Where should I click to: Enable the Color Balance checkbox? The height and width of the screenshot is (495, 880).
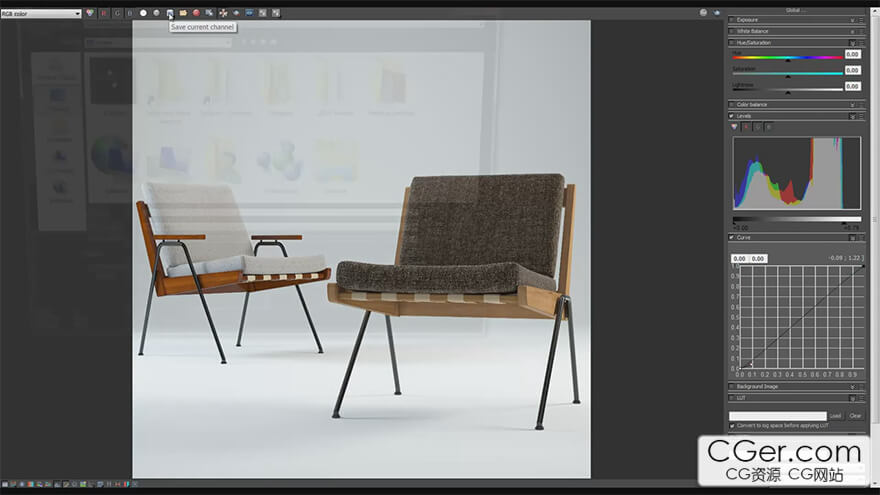[731, 104]
